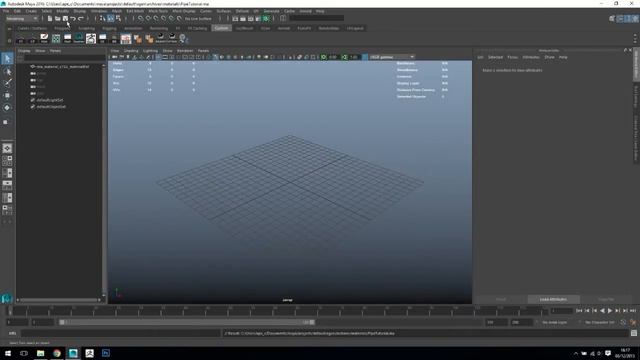
Task: Click the Save Scene disk icon
Action: click(65, 18)
